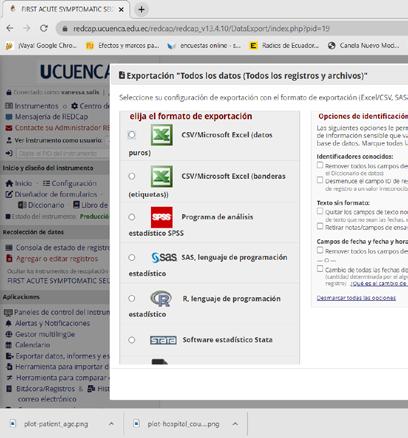408x438 pixels.
Task: Open 'Canela Nuevo Mod...' bookmark
Action: (364, 46)
